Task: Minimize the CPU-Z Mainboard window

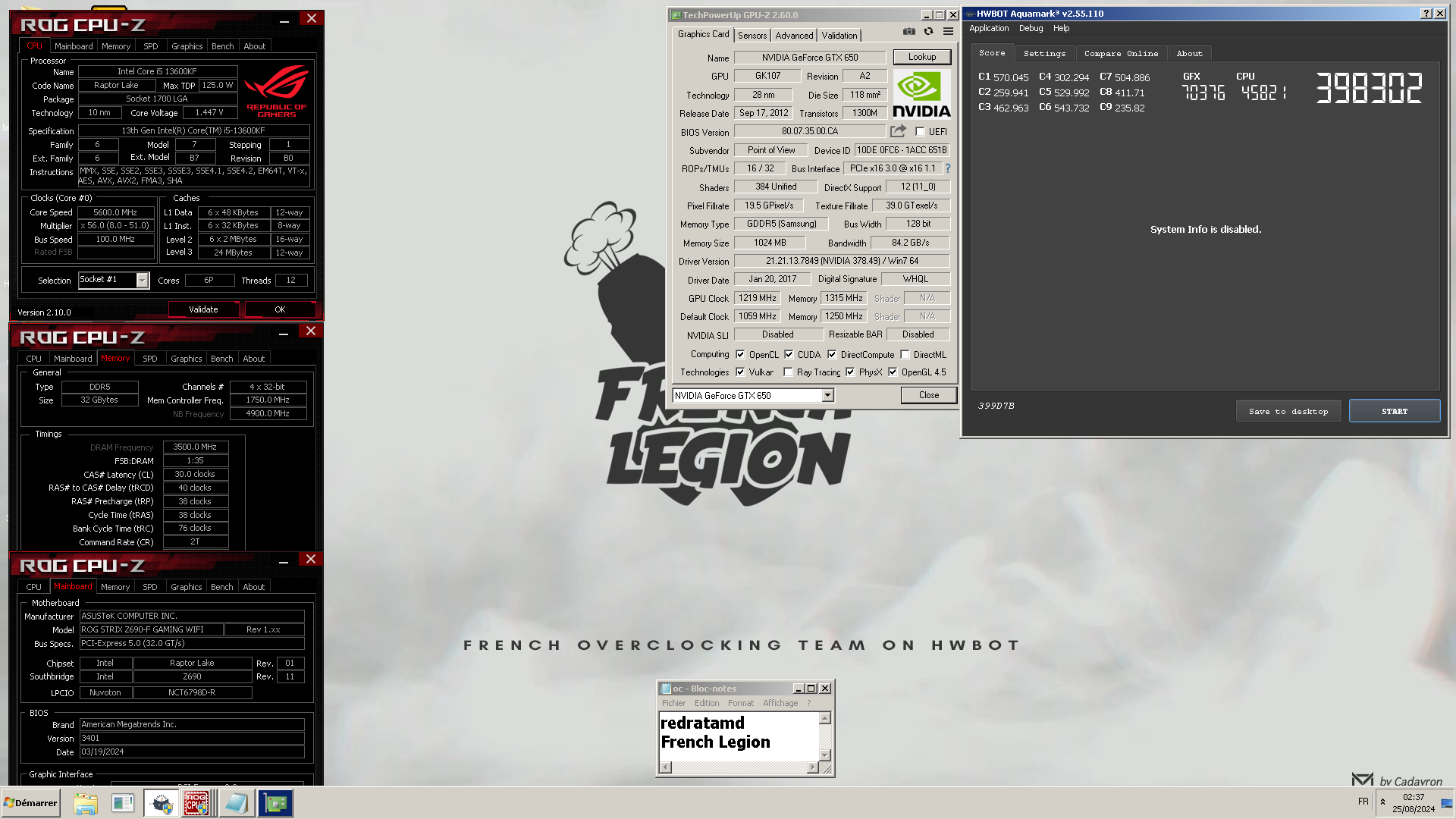Action: click(x=284, y=562)
